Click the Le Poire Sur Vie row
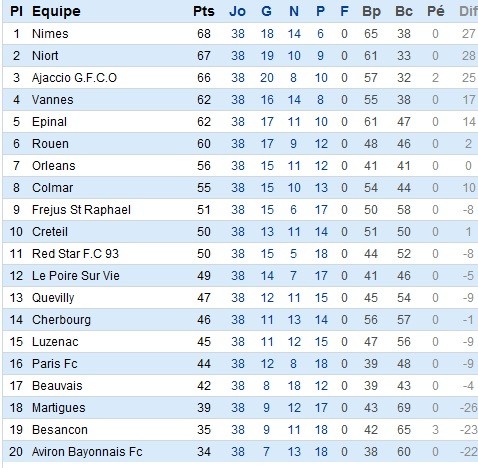The image size is (478, 468). tap(240, 276)
